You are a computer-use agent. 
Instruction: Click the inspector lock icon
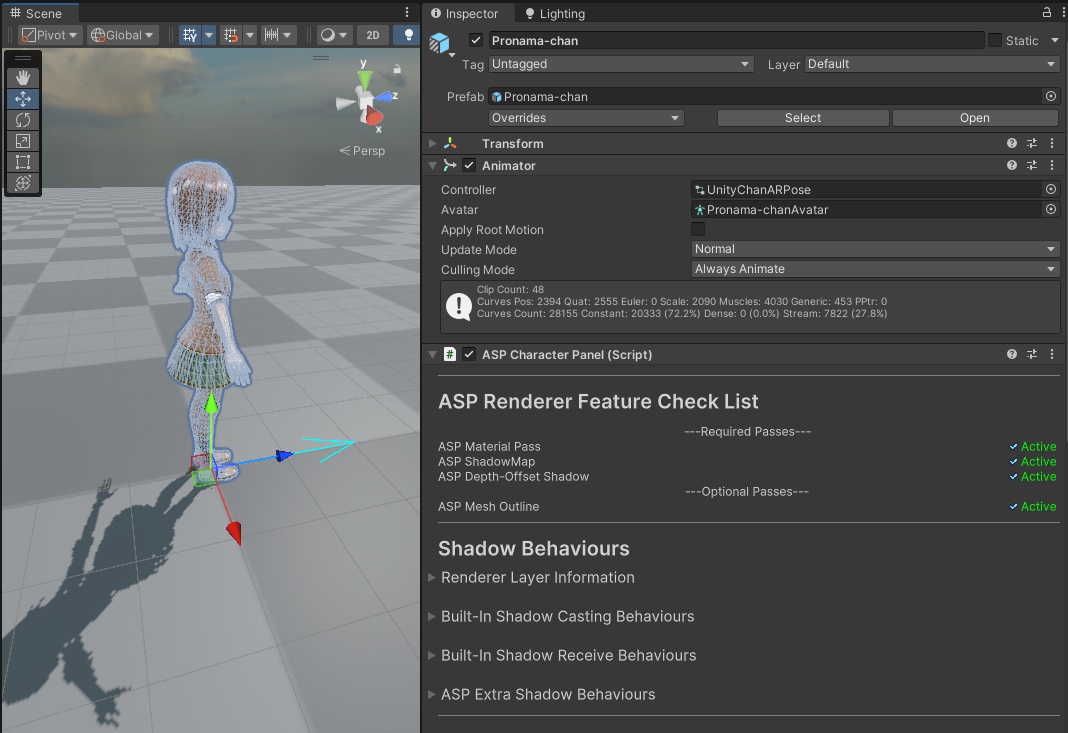(1047, 13)
